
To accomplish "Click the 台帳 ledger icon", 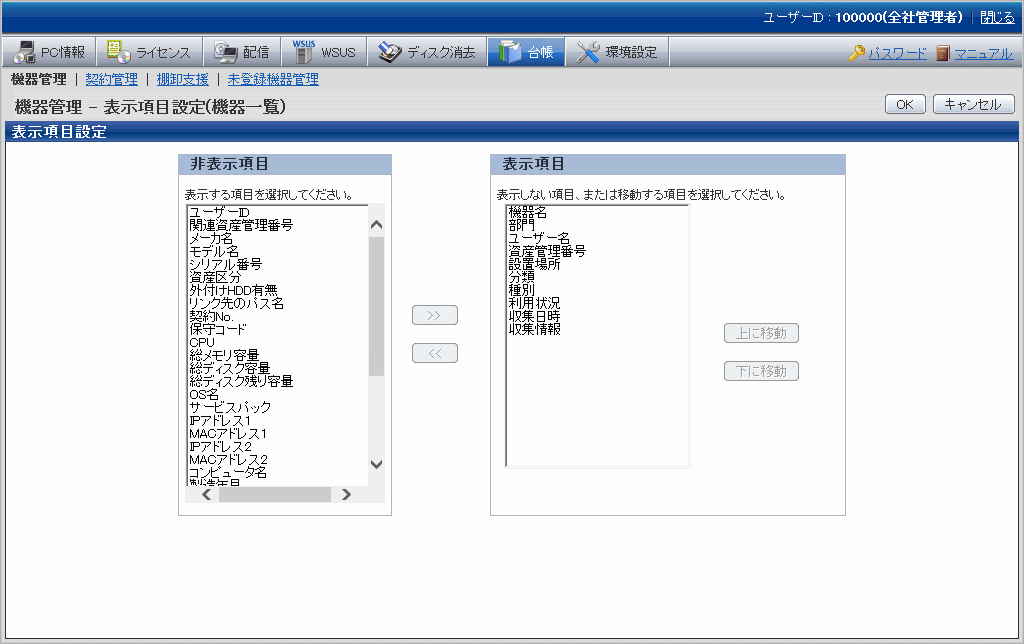I will pos(509,52).
